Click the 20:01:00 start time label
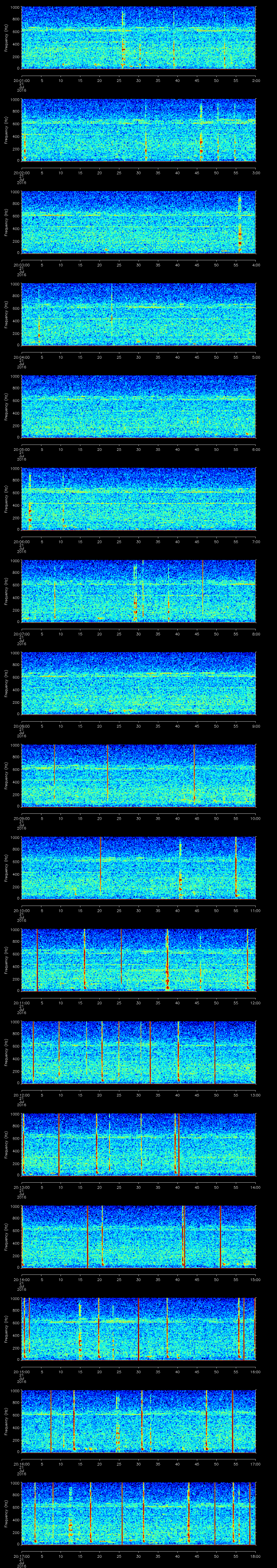This screenshot has width=277, height=1568. click(21, 80)
